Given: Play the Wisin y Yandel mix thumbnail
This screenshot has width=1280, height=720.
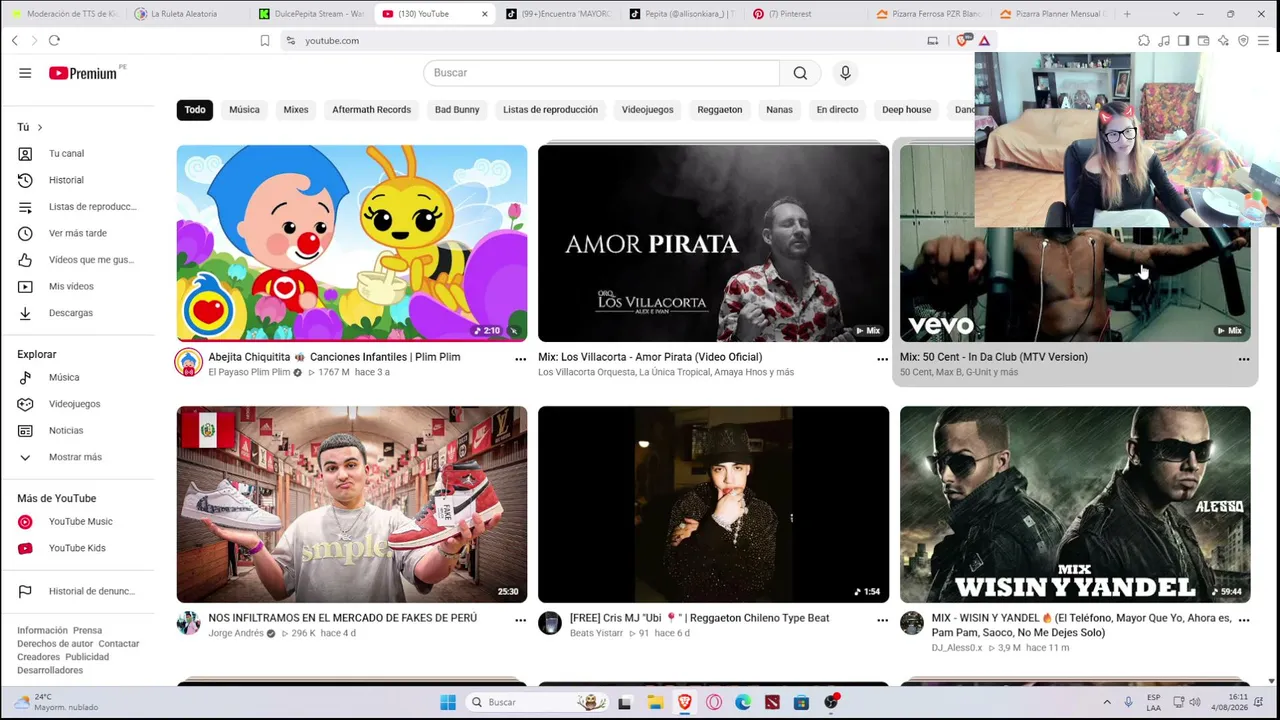Looking at the screenshot, I should (1075, 504).
